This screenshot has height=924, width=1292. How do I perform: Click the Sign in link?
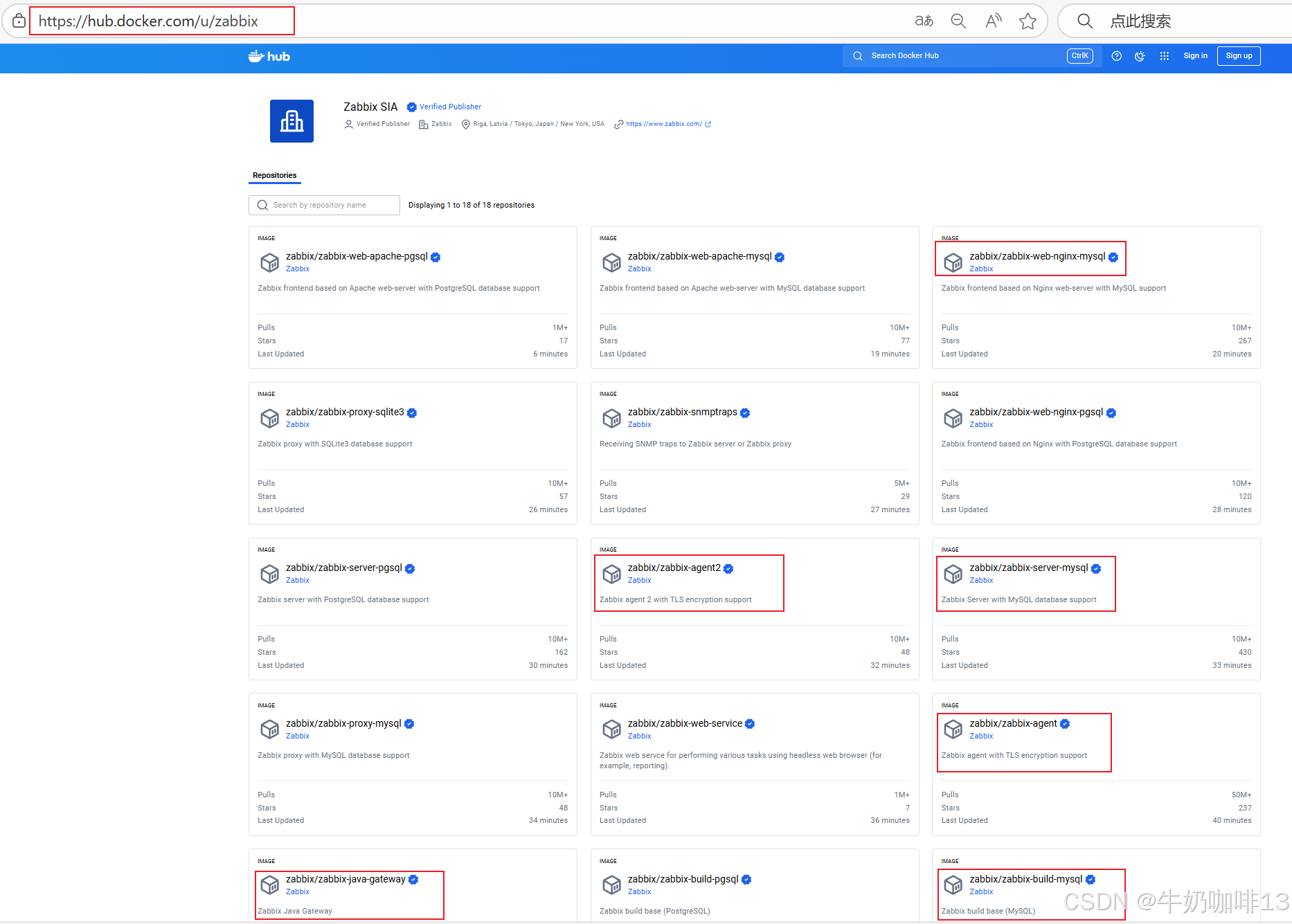[x=1195, y=56]
